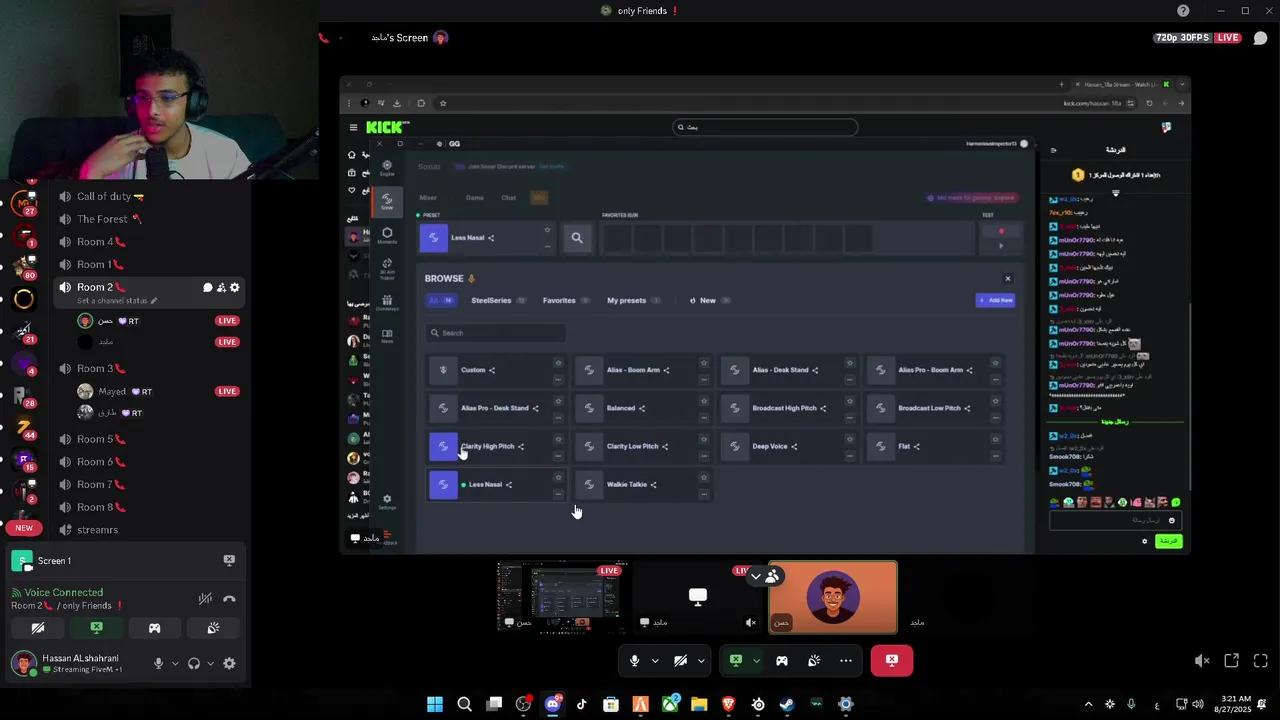The height and width of the screenshot is (720, 1280).
Task: Click the 720p 30FPS LIVE quality badge
Action: [1198, 38]
